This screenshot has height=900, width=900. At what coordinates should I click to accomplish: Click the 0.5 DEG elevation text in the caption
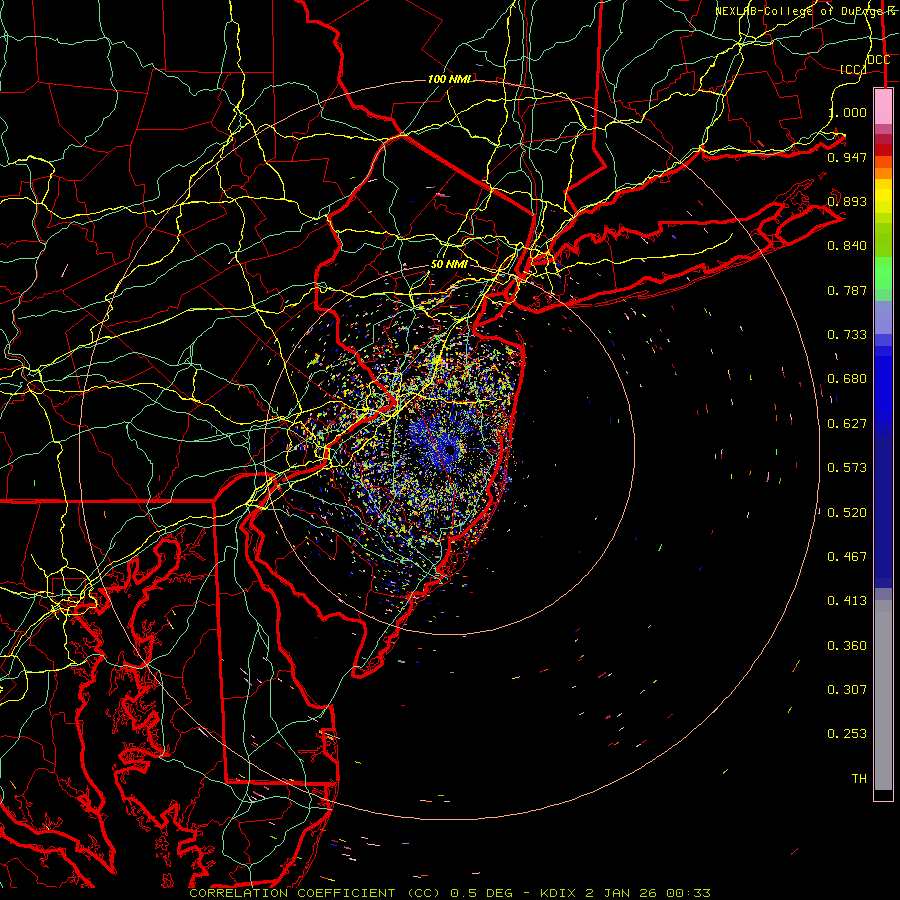point(482,893)
